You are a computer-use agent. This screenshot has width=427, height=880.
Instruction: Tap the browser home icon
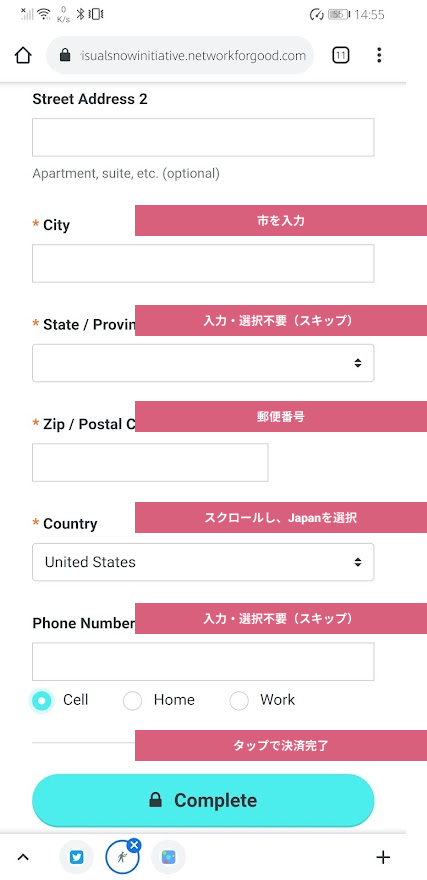point(23,55)
